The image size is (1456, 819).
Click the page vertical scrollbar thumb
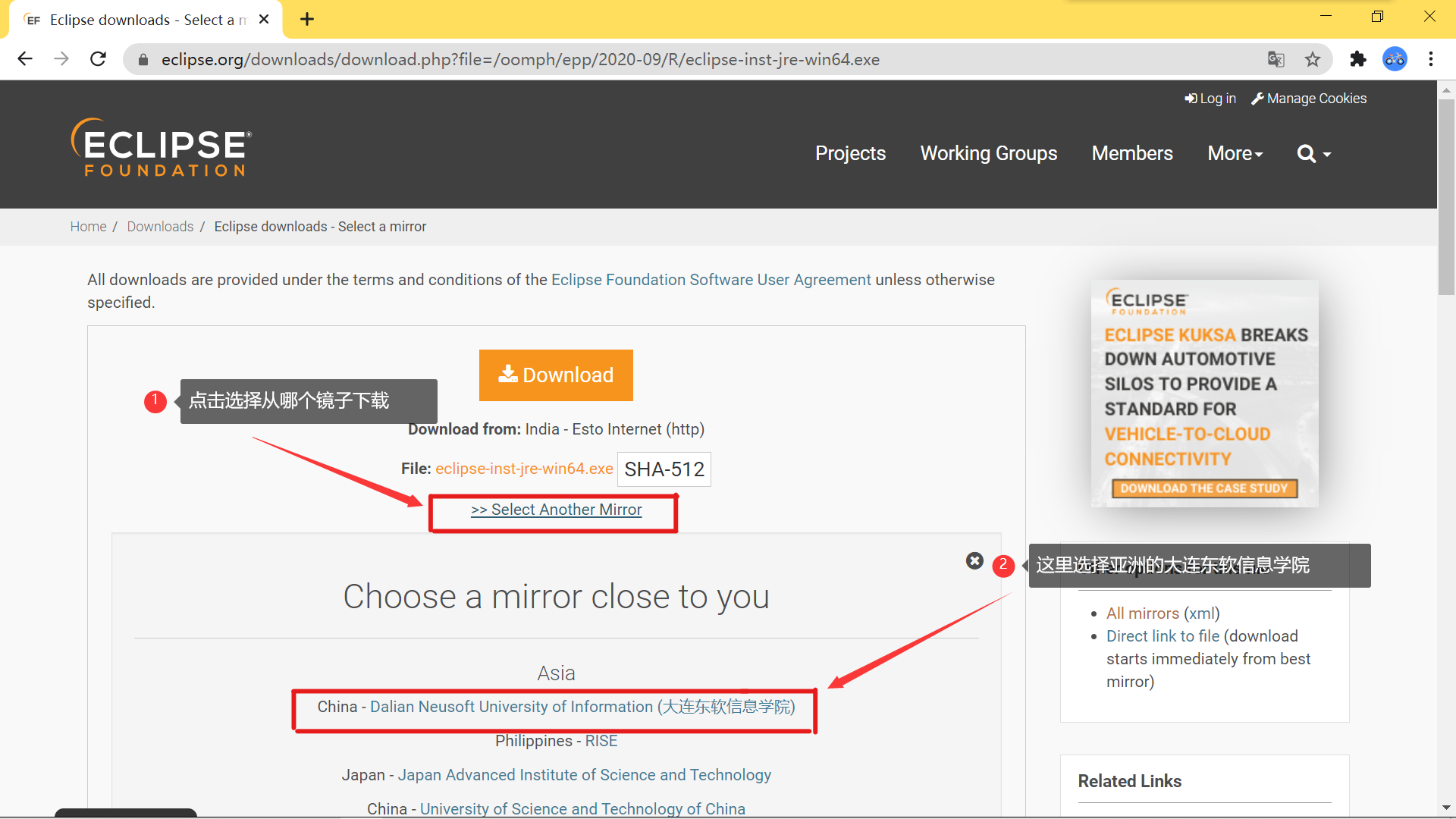[1446, 196]
